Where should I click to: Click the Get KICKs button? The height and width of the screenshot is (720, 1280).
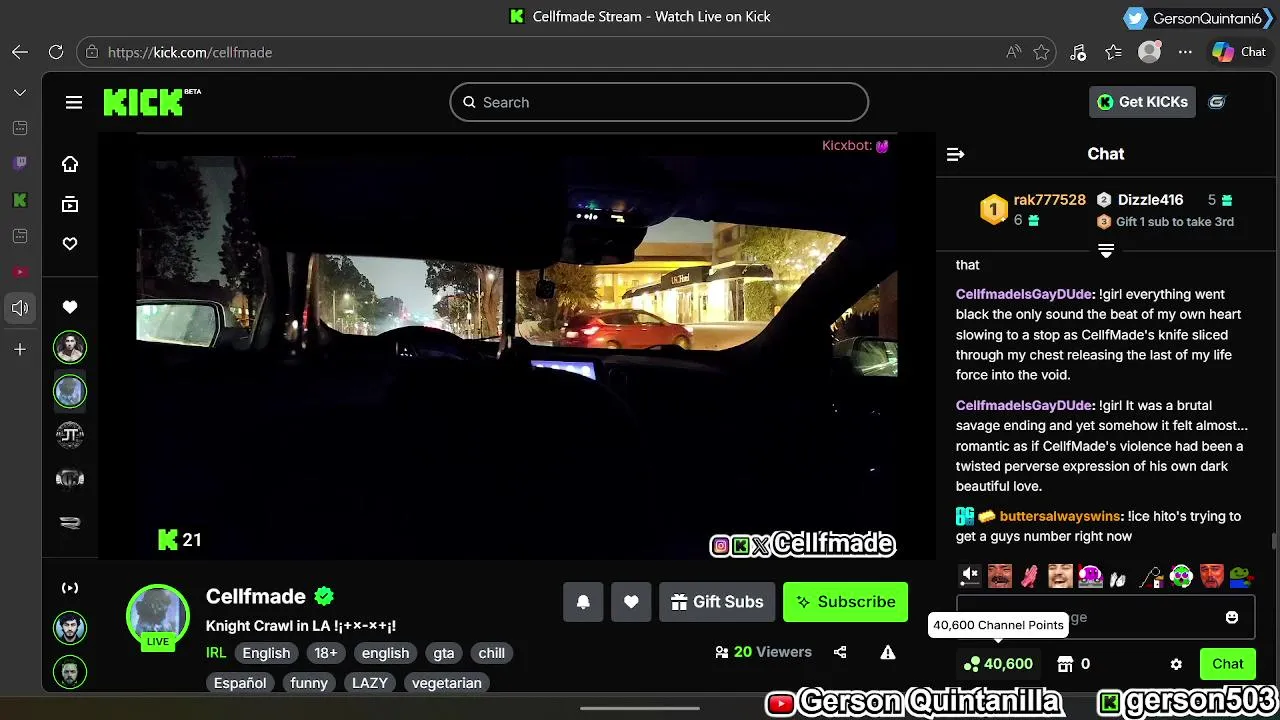tap(1142, 102)
